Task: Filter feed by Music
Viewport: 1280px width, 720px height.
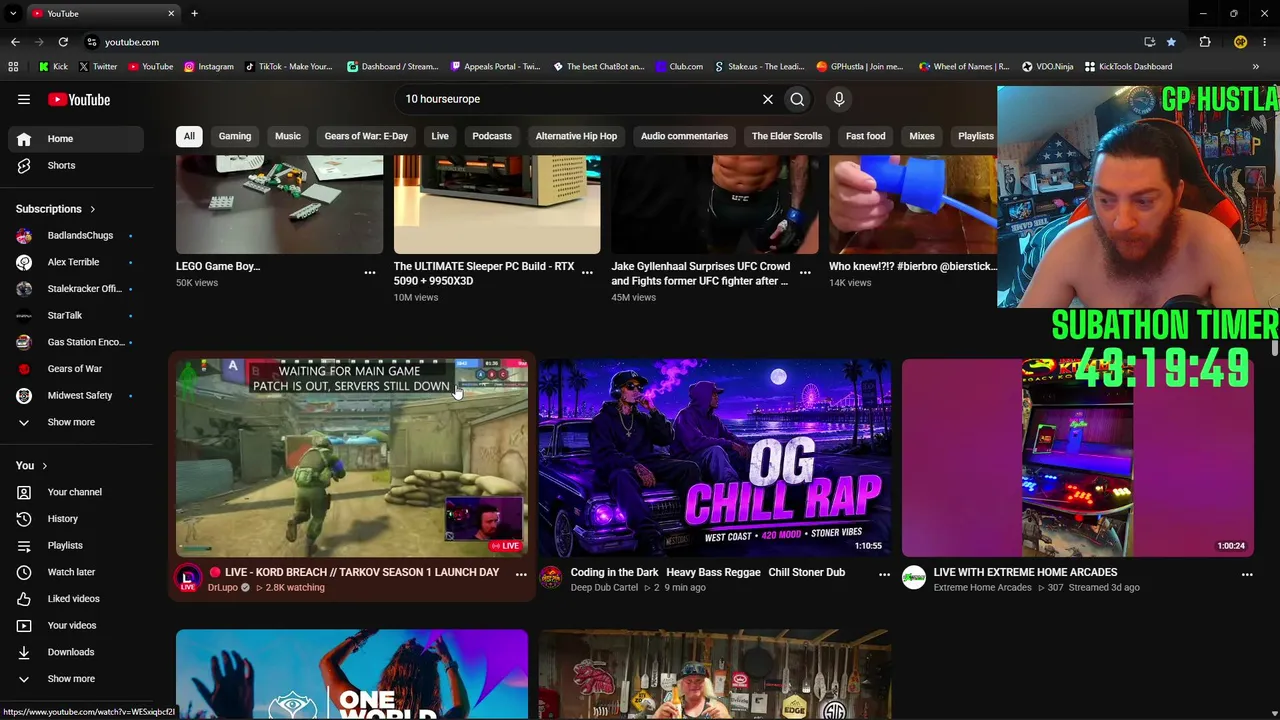Action: tap(288, 136)
